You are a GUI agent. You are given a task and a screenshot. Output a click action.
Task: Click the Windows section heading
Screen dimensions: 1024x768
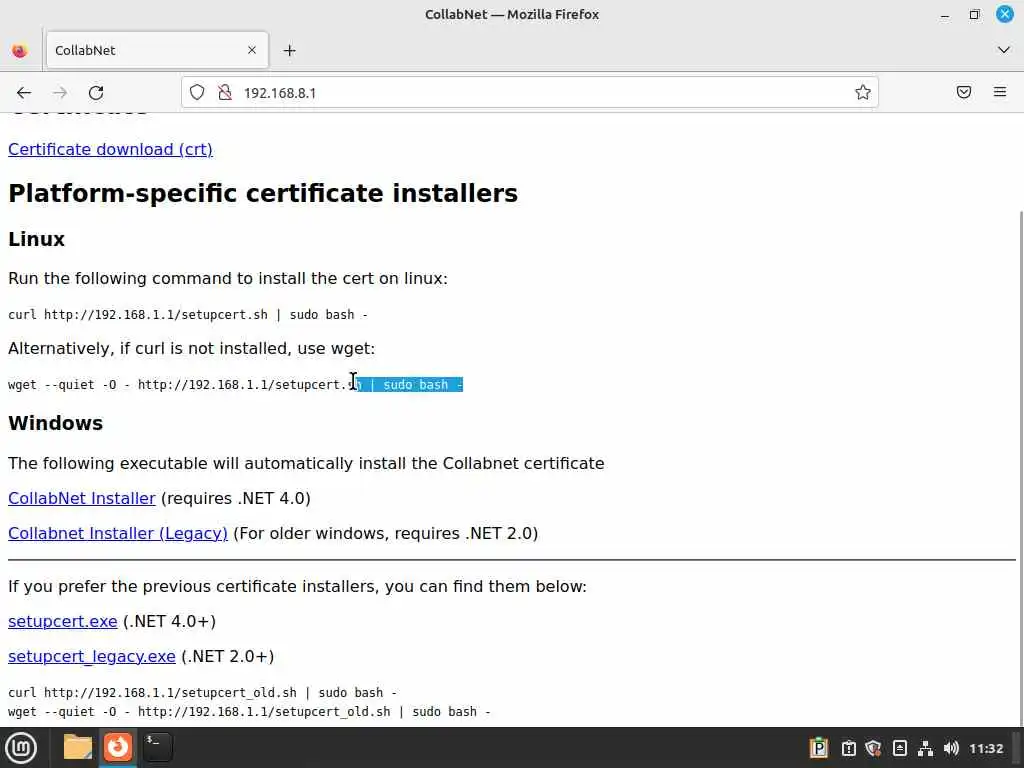[56, 423]
